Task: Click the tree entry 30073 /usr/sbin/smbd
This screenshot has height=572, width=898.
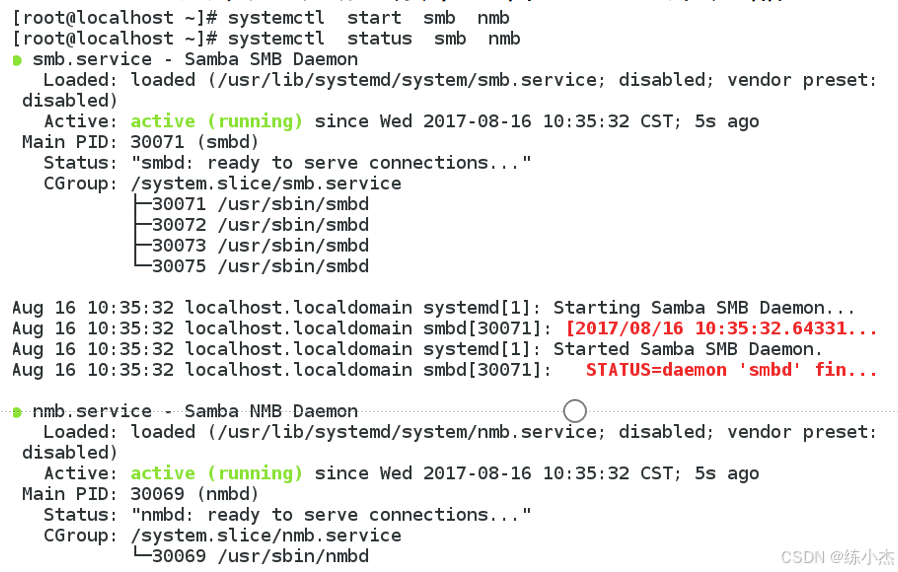Action: [260, 246]
